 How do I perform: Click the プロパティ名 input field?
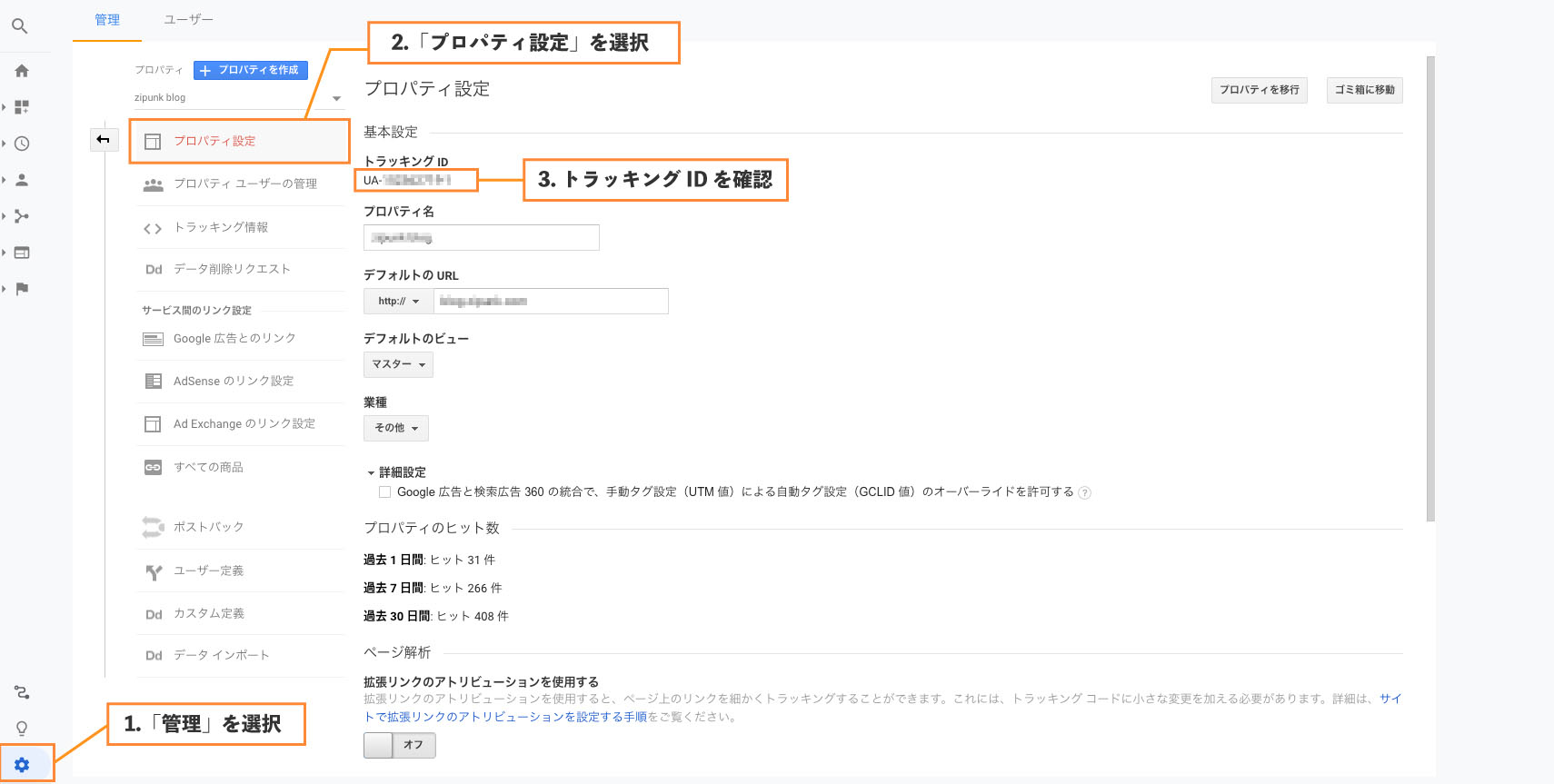point(482,237)
